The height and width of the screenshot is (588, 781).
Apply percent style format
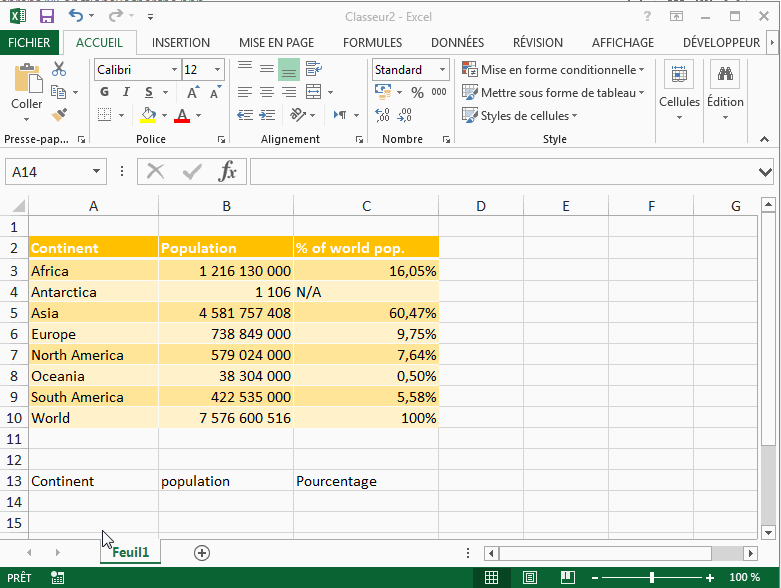pyautogui.click(x=417, y=93)
